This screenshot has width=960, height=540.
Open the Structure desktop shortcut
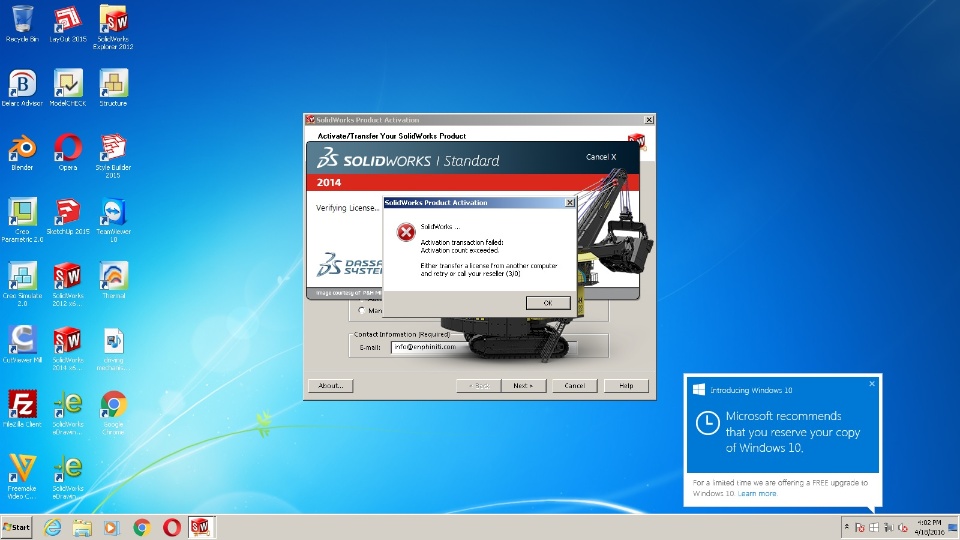113,88
